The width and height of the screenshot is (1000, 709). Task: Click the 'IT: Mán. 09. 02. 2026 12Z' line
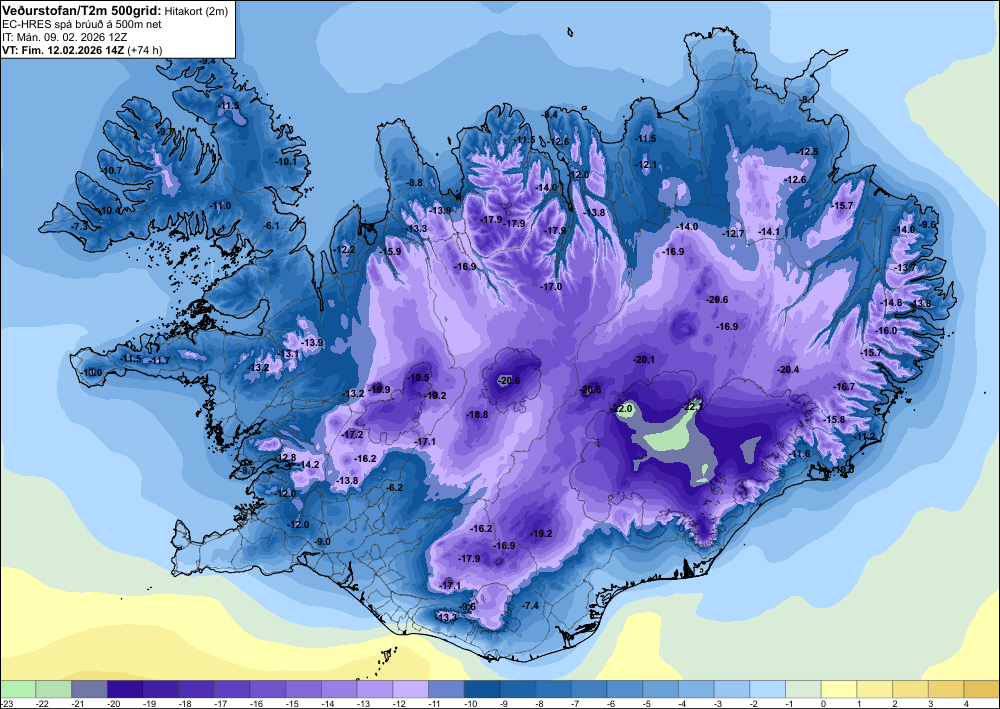64,37
